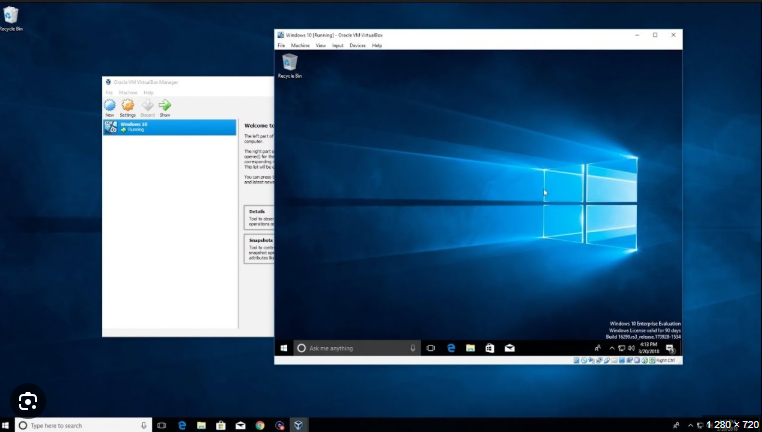This screenshot has height=432, width=762.
Task: Open Microsoft Edge in guest taskbar
Action: [x=451, y=348]
